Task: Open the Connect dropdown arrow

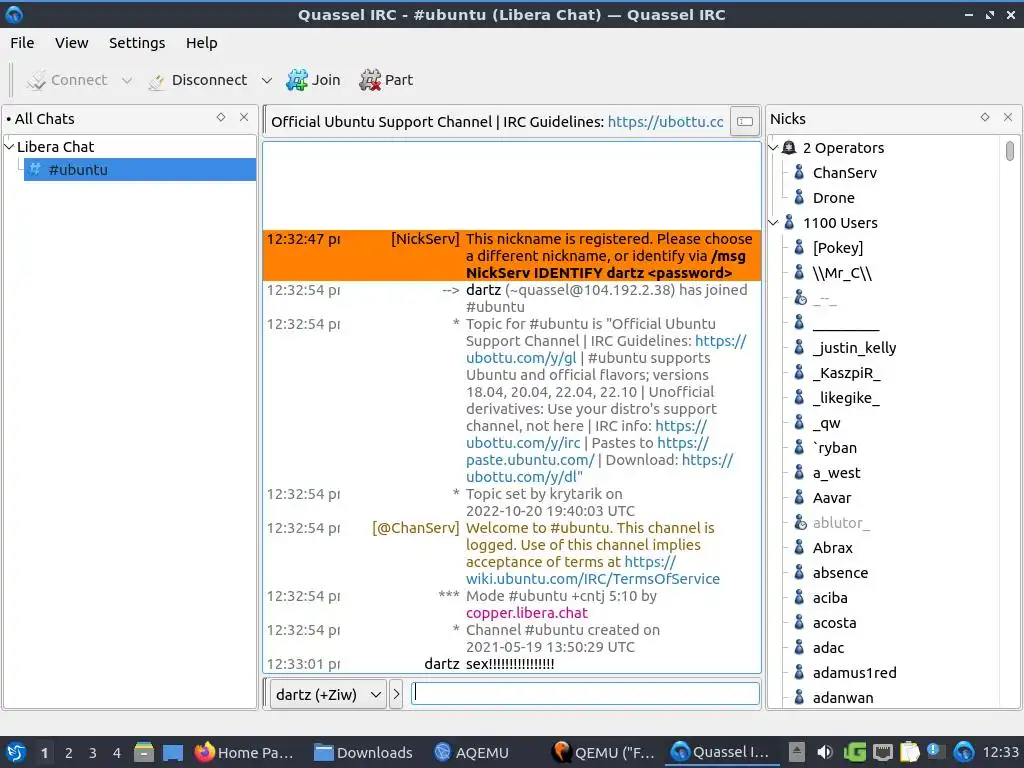Action: tap(127, 80)
